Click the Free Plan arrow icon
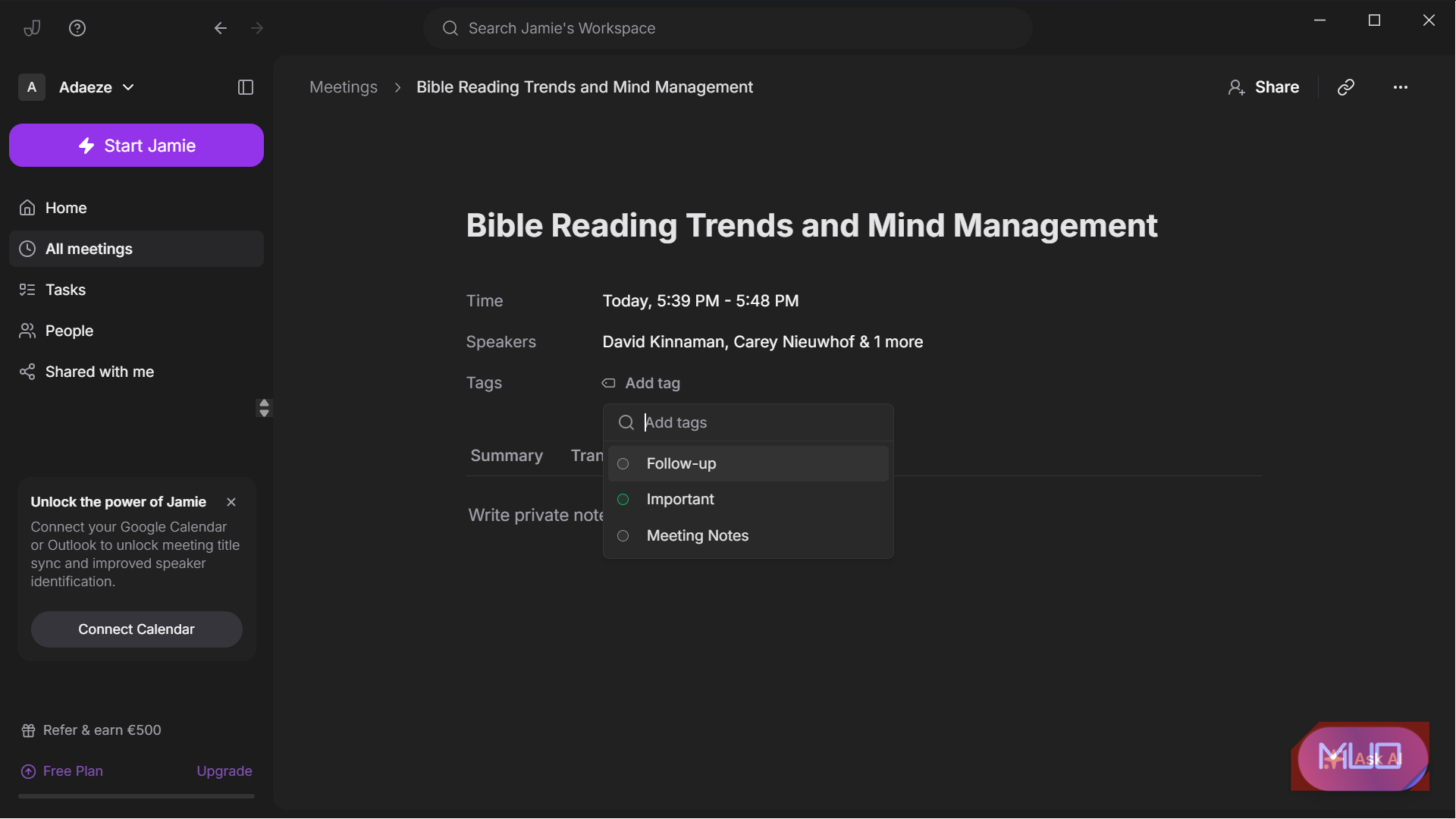Viewport: 1456px width, 819px height. tap(28, 771)
